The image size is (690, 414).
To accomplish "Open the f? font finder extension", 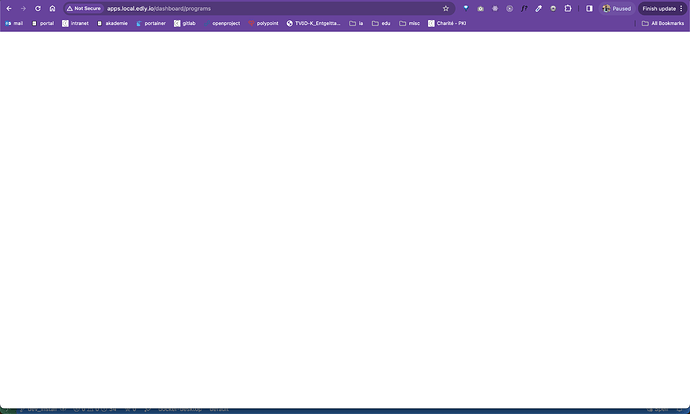I will point(524,8).
